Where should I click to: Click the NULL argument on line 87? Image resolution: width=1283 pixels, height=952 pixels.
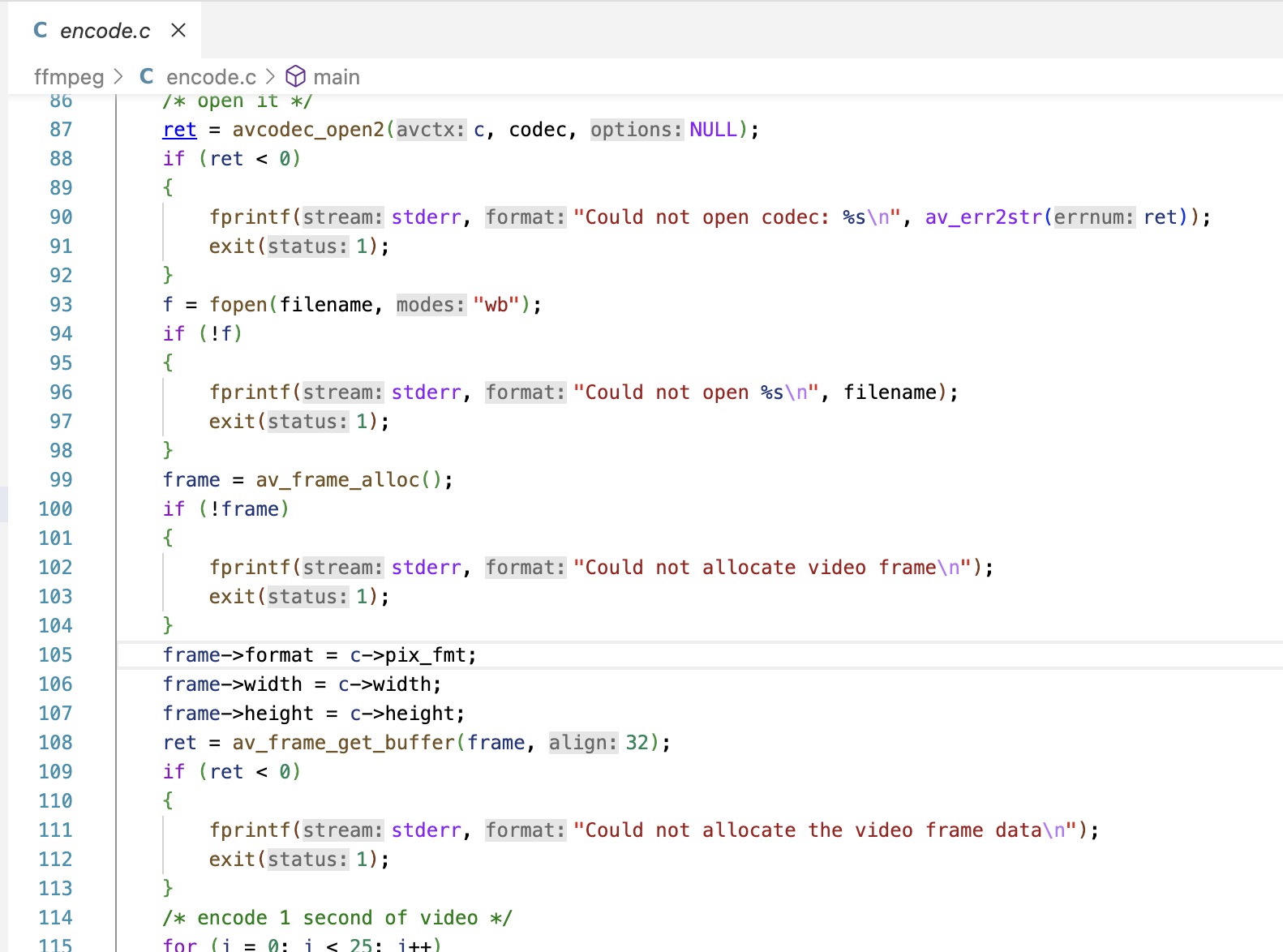(x=713, y=130)
